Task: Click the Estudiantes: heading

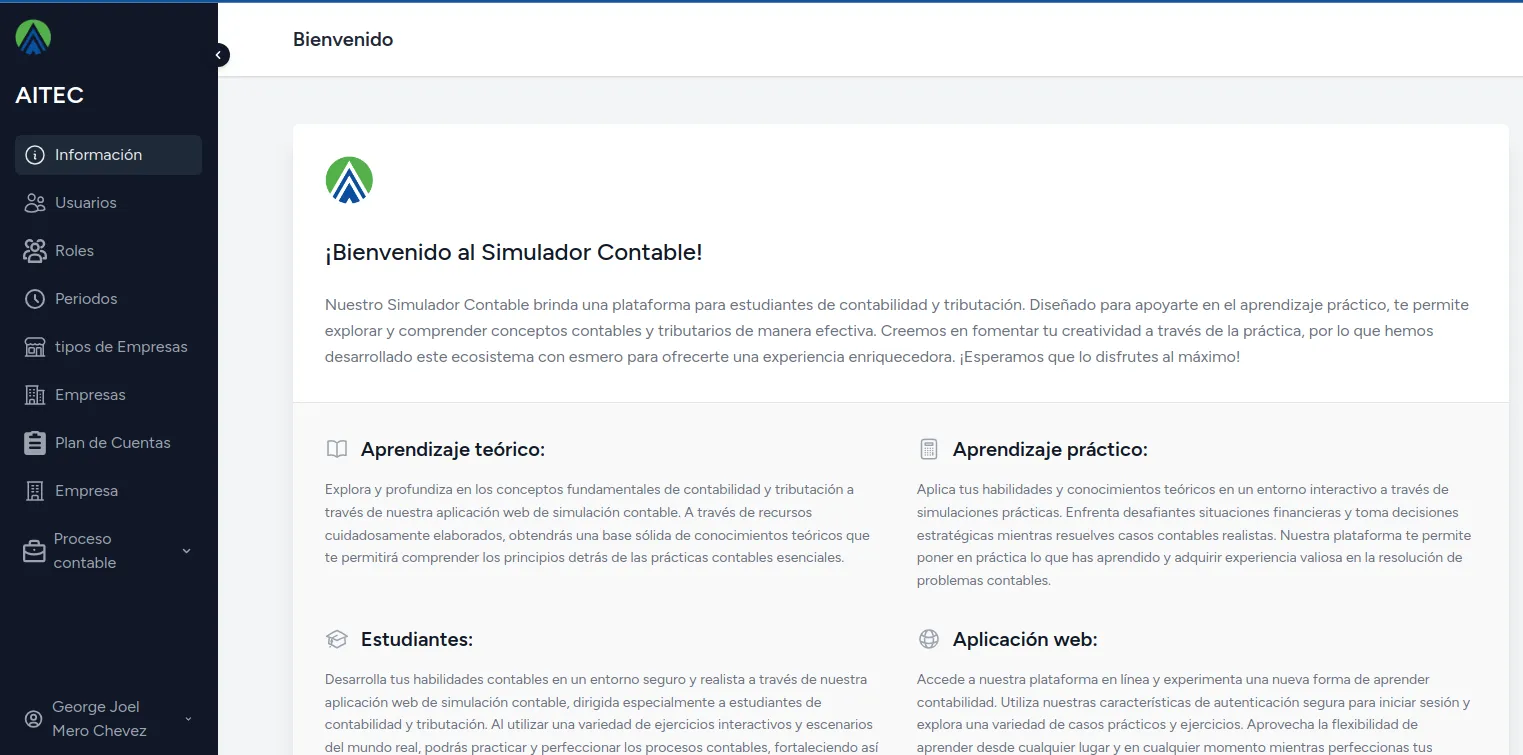Action: pos(417,639)
